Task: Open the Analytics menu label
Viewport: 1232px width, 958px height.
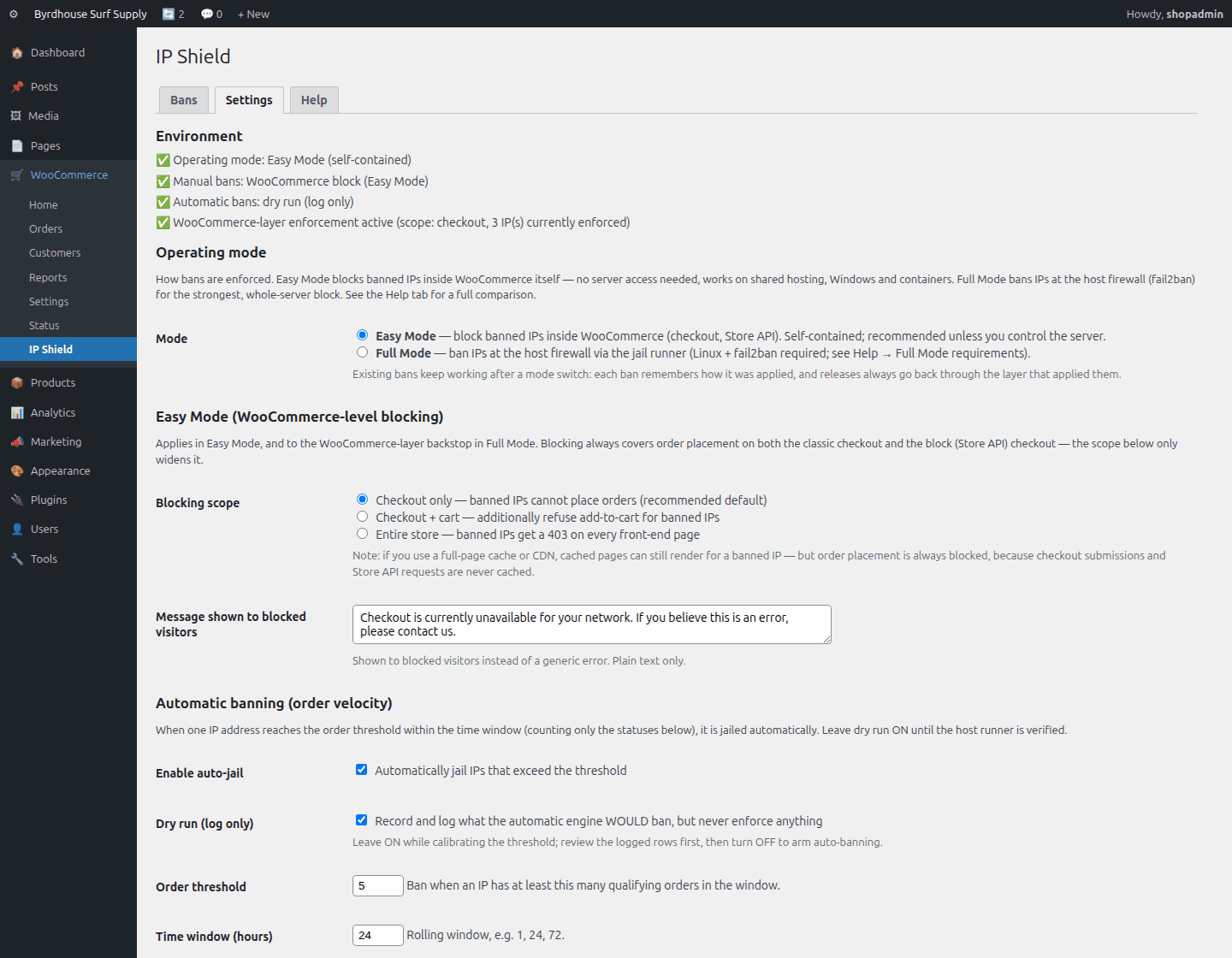Action: click(x=53, y=413)
